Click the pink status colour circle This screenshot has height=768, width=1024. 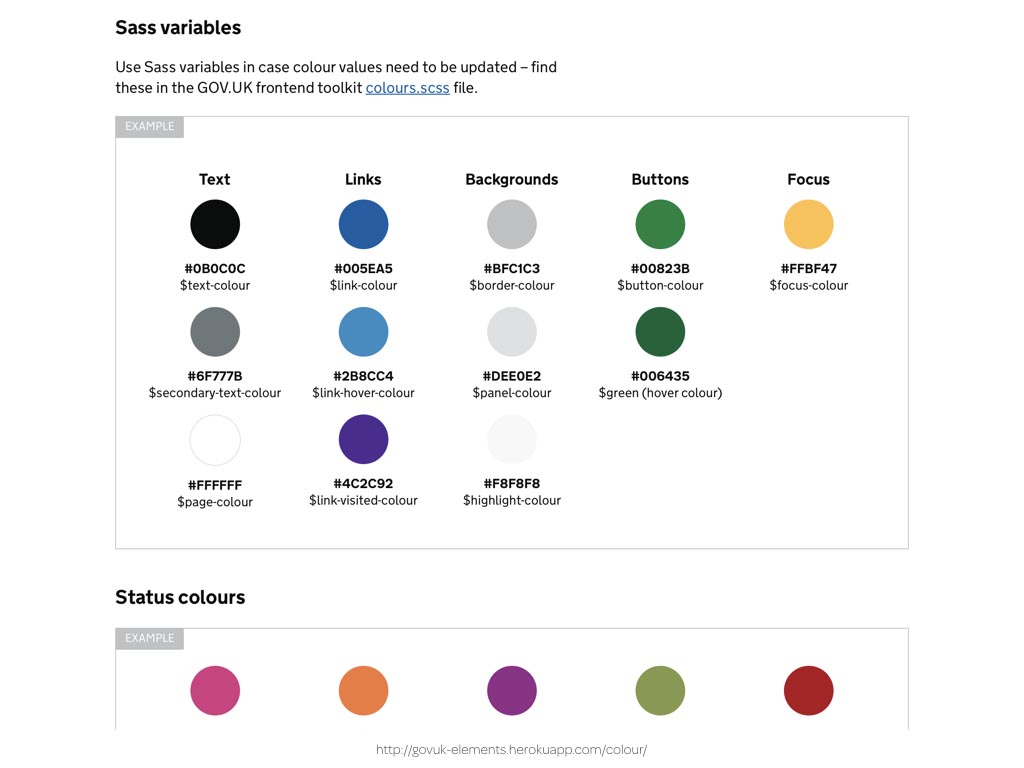click(215, 690)
